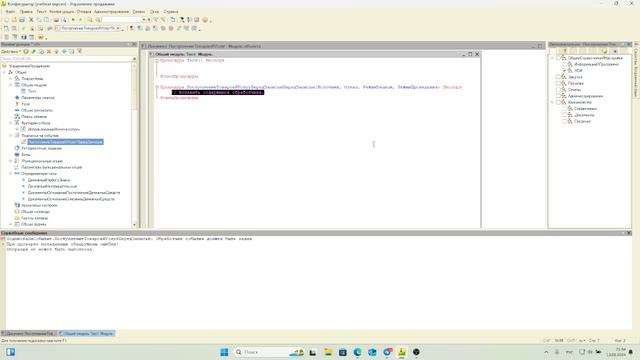Toggle the Справочники subsystem checkbox
The image size is (640, 360).
click(565, 109)
